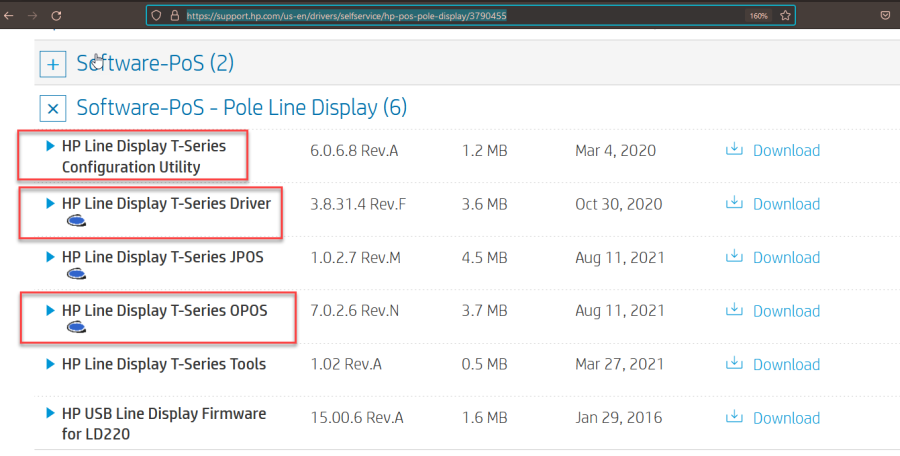900x456 pixels.
Task: Click download icon for T-Series Driver
Action: point(734,203)
